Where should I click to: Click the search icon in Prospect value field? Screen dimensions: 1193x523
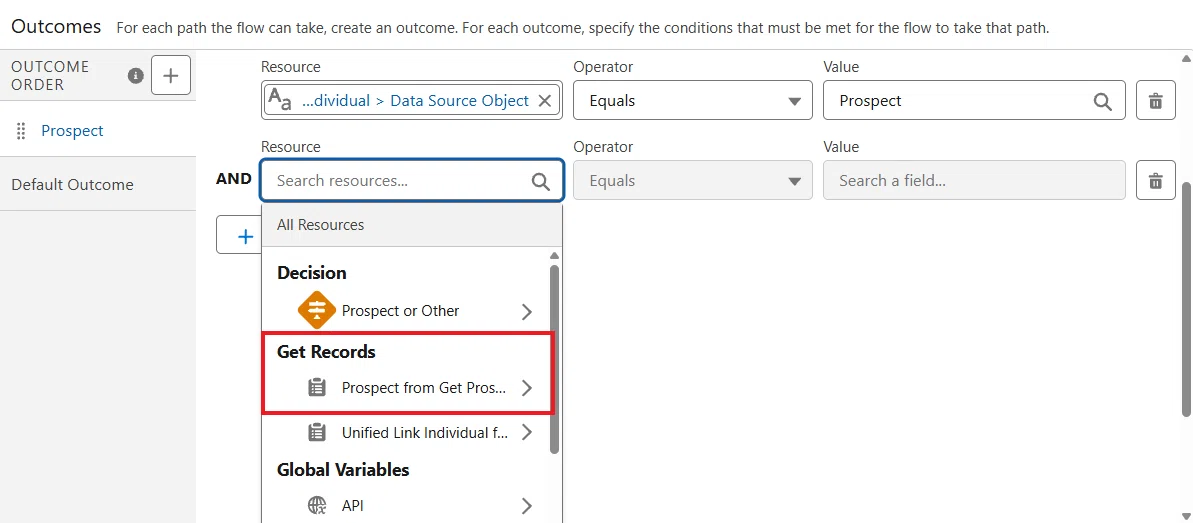tap(1102, 101)
